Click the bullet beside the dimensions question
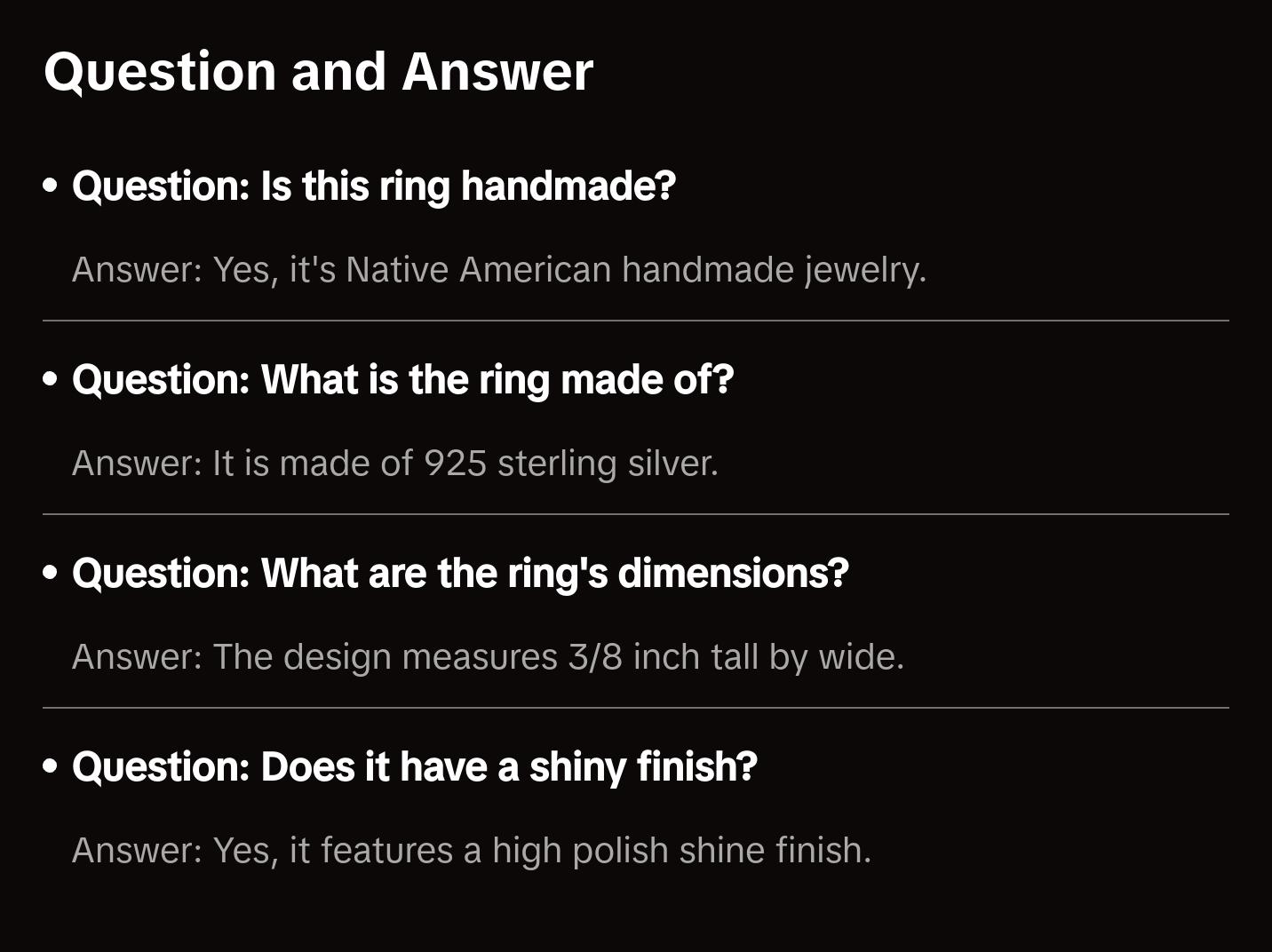Viewport: 1272px width, 952px height. [51, 574]
